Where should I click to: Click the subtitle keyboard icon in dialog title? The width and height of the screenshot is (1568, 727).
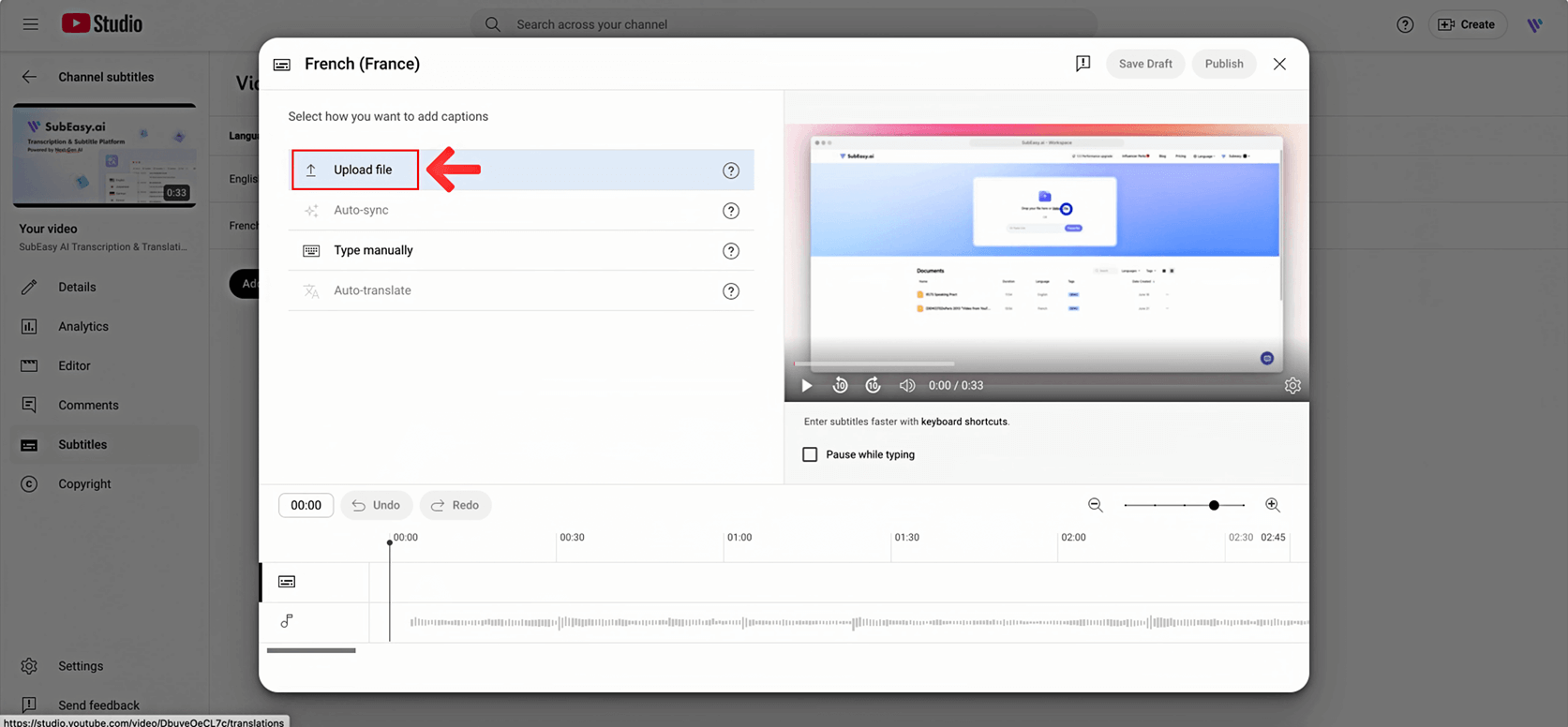[281, 65]
